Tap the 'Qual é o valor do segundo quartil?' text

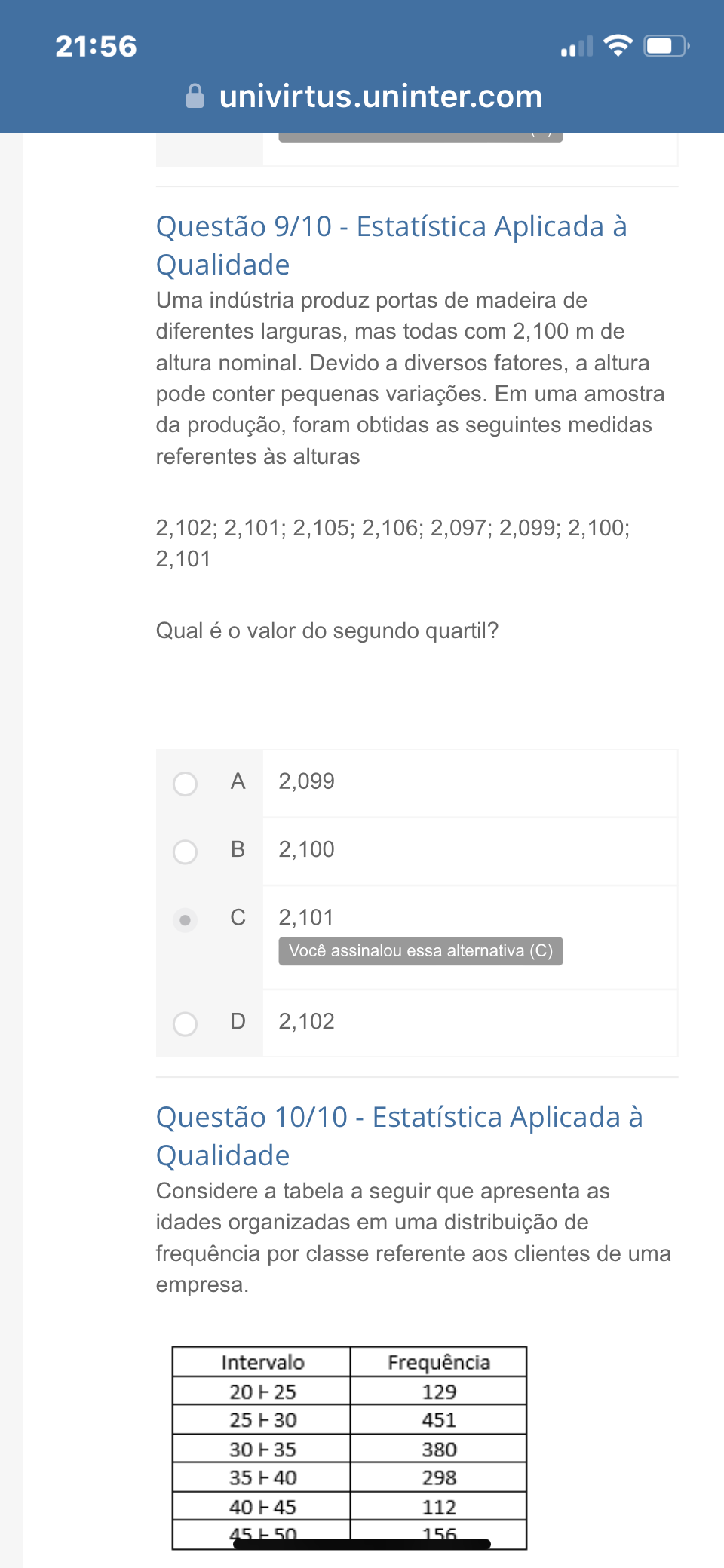click(x=327, y=631)
